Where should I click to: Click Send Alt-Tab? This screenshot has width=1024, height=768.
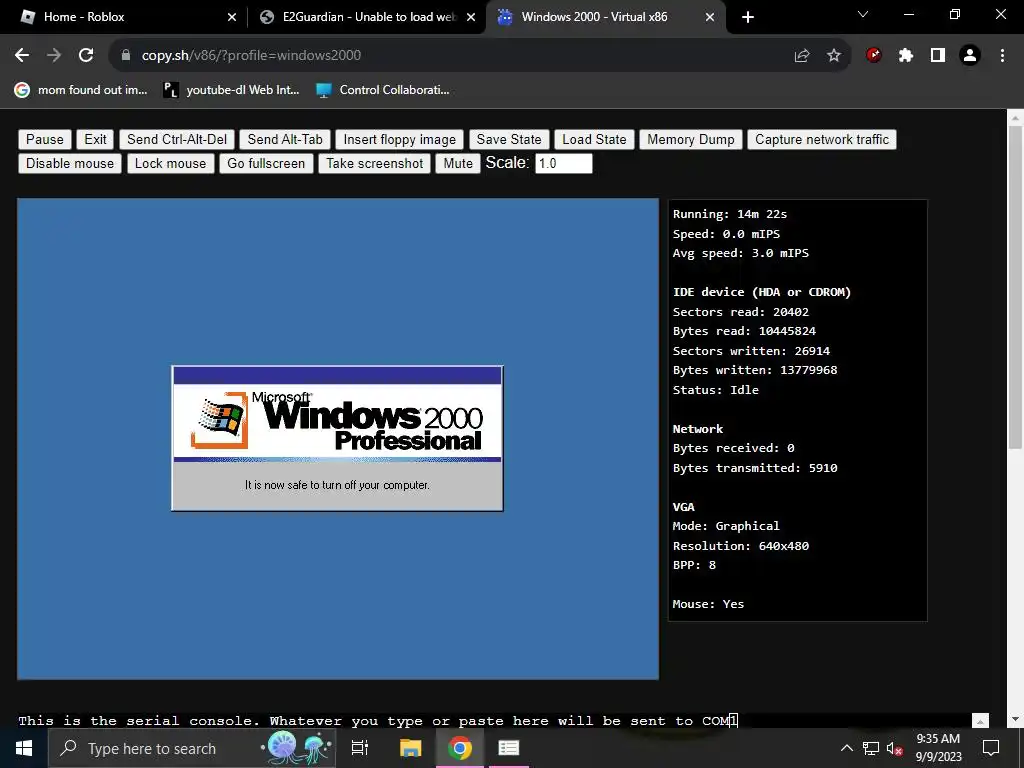click(x=285, y=139)
